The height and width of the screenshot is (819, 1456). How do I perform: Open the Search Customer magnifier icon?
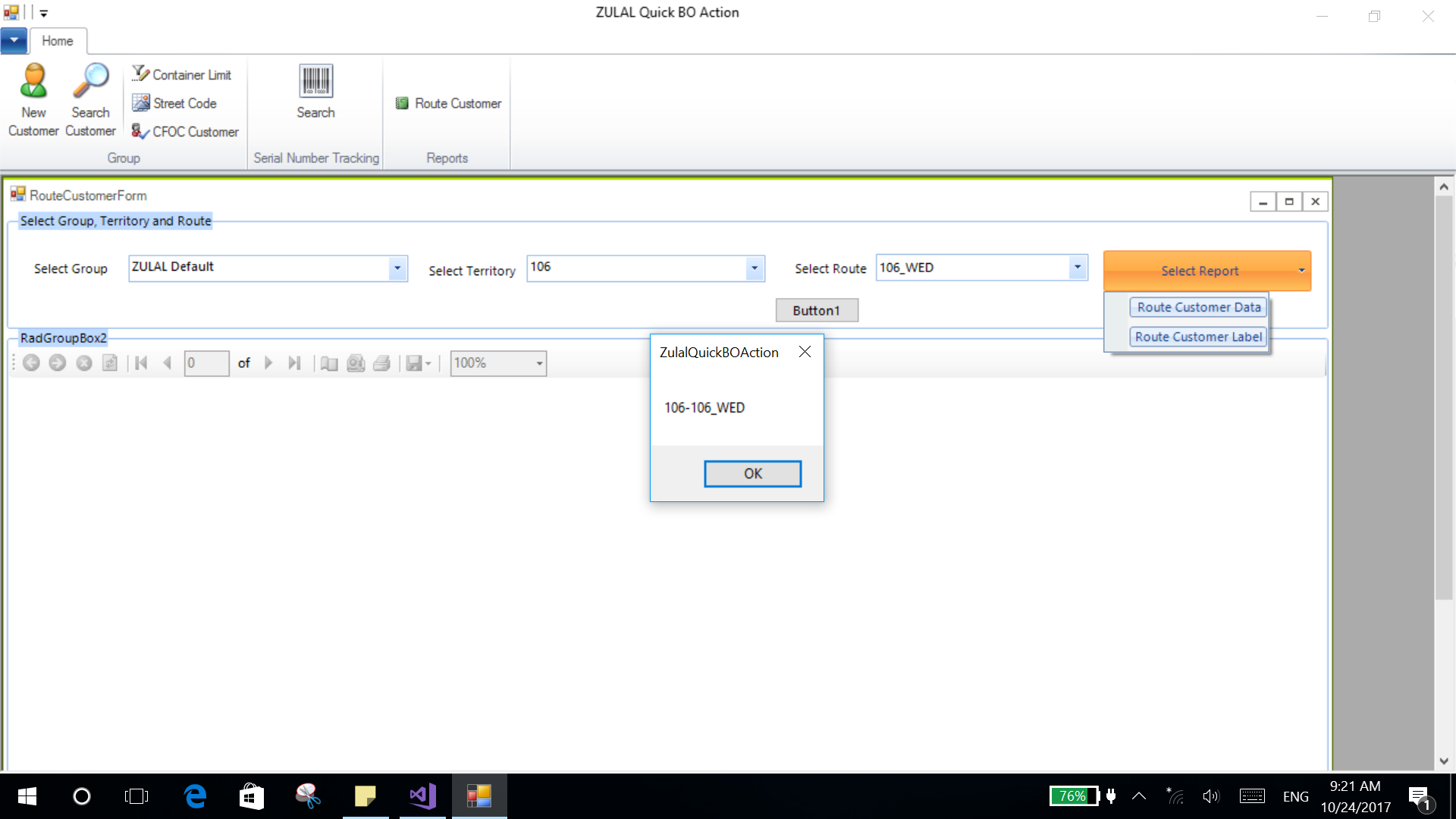pyautogui.click(x=90, y=82)
